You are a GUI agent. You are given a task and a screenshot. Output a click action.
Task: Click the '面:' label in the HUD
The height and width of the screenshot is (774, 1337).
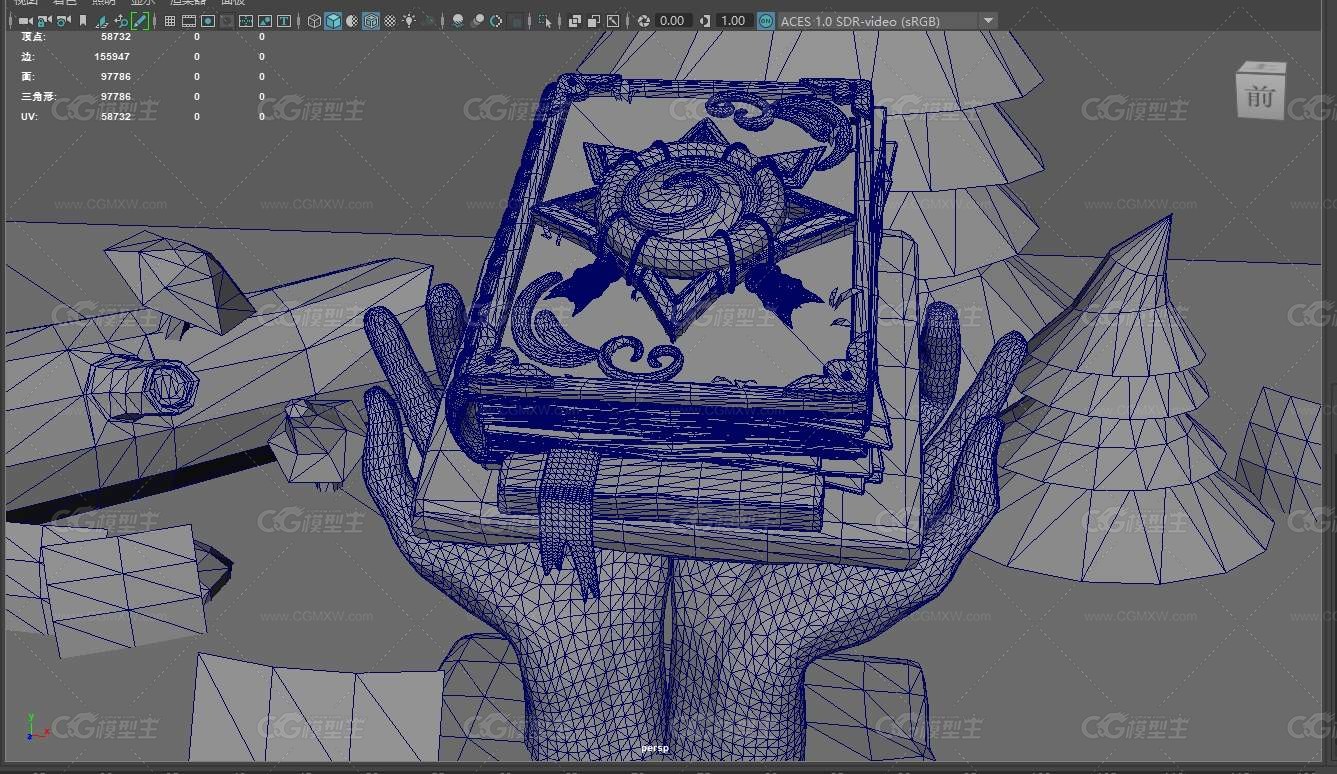click(28, 77)
